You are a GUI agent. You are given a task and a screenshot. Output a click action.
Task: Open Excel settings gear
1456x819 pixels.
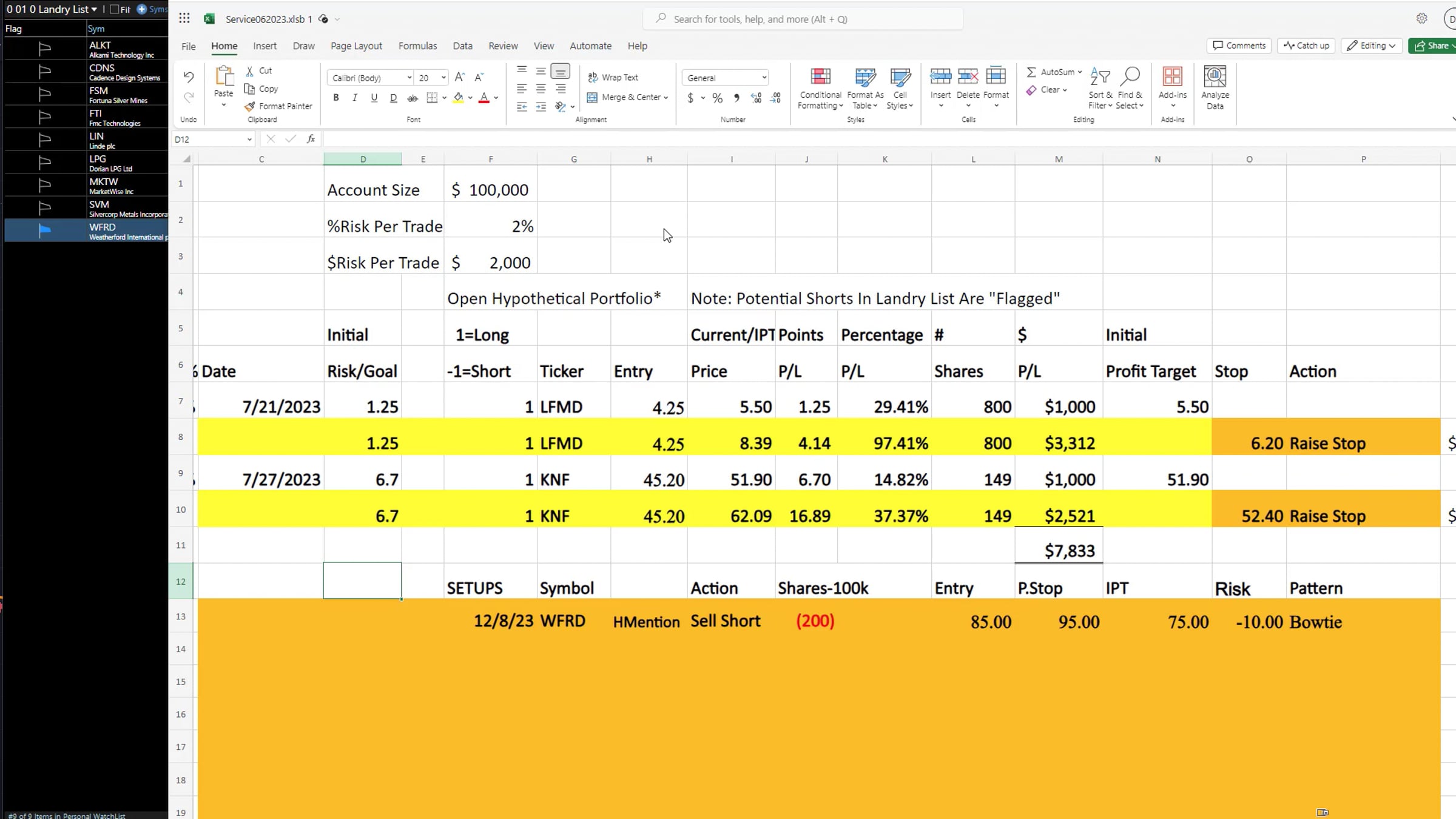1422,18
